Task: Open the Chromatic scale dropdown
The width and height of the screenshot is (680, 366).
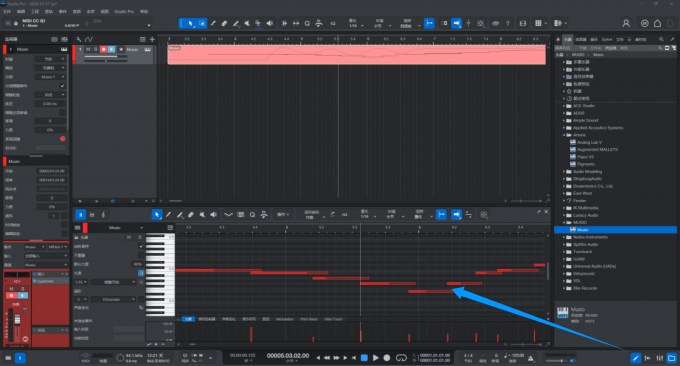Action: pos(113,300)
